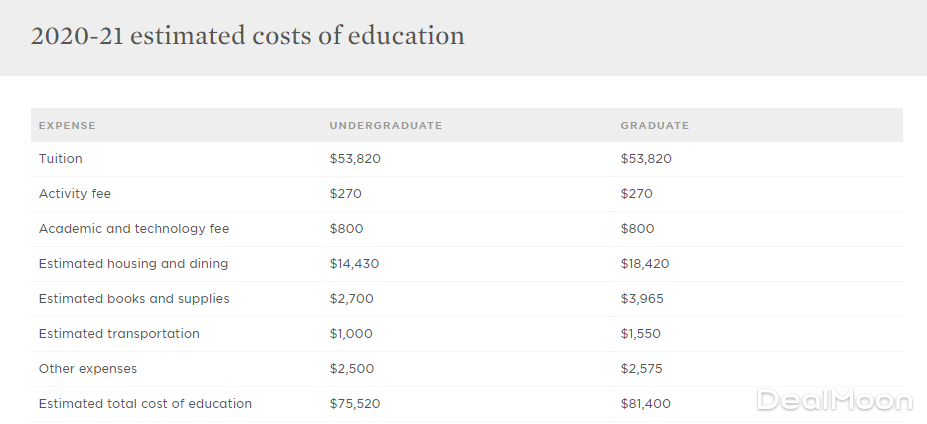Click graduate total $81,400
The image size is (927, 424).
click(645, 404)
